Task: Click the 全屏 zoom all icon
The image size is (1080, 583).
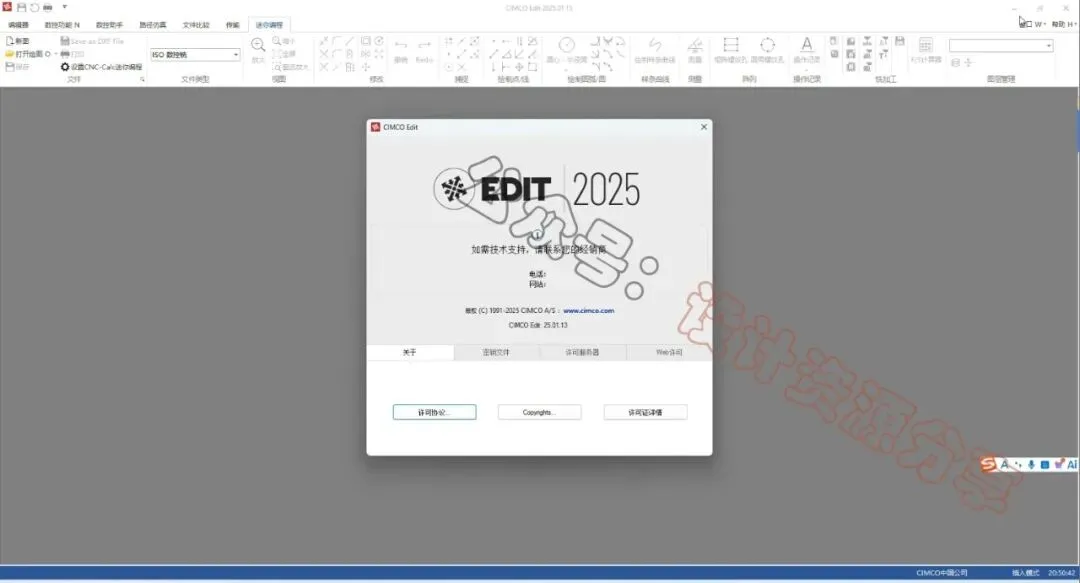Action: [277, 54]
